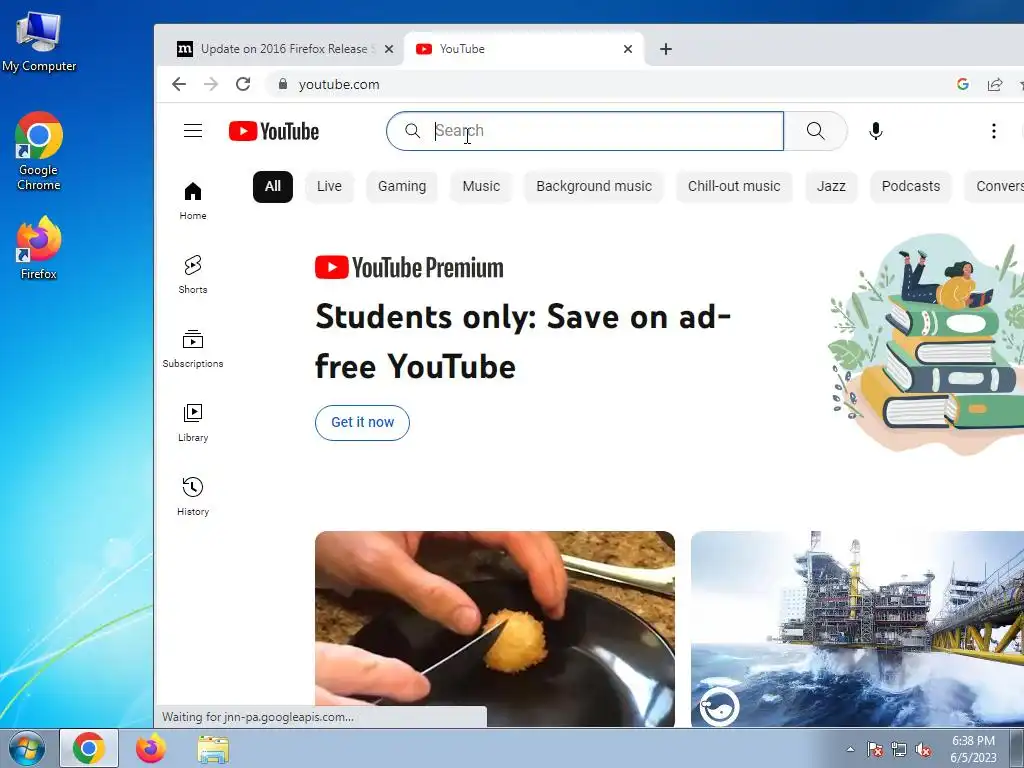Image resolution: width=1024 pixels, height=768 pixels.
Task: Click the share page icon
Action: [x=995, y=84]
